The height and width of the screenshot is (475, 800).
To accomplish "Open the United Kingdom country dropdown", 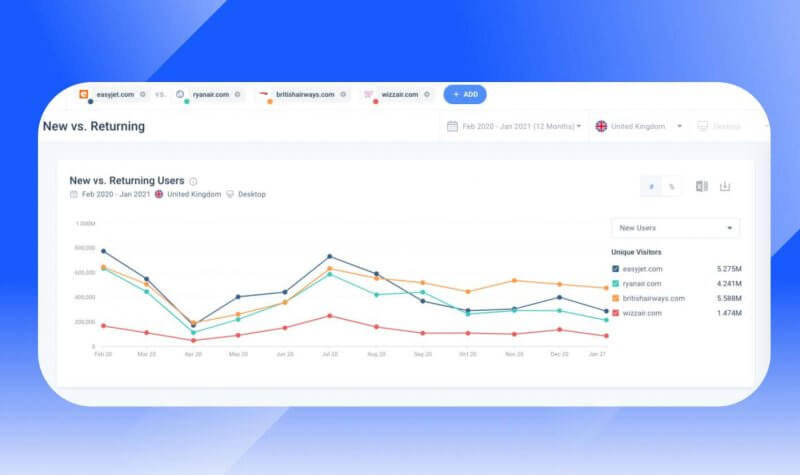I will coord(639,126).
